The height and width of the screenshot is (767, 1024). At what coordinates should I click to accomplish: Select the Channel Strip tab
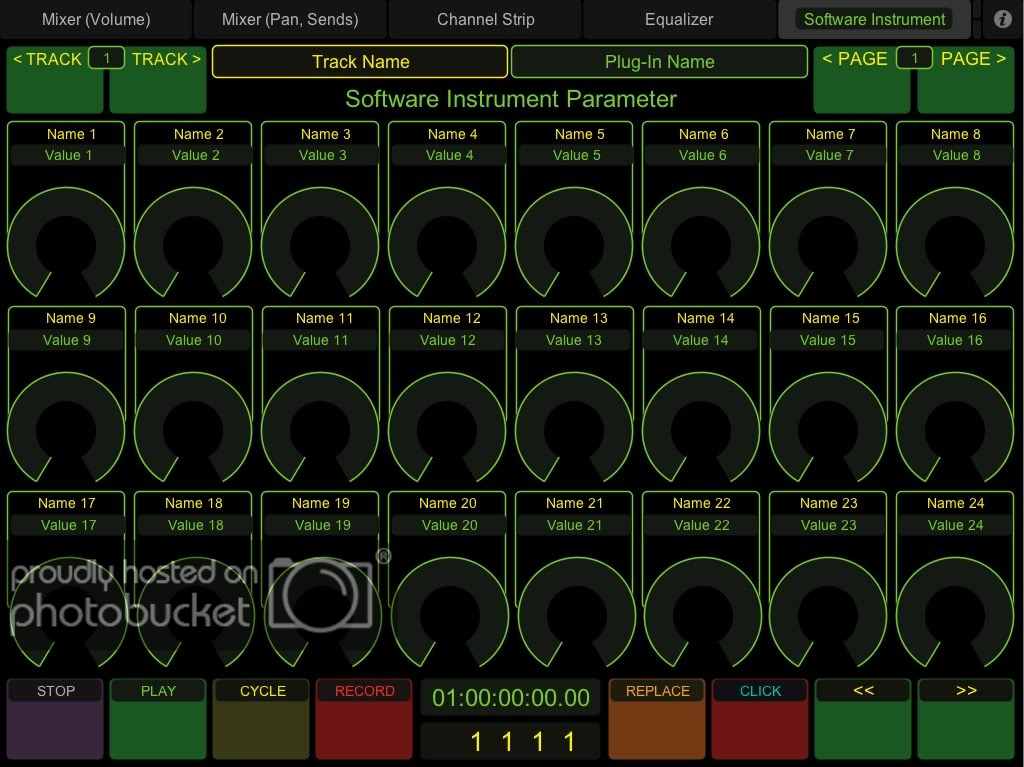pos(485,19)
